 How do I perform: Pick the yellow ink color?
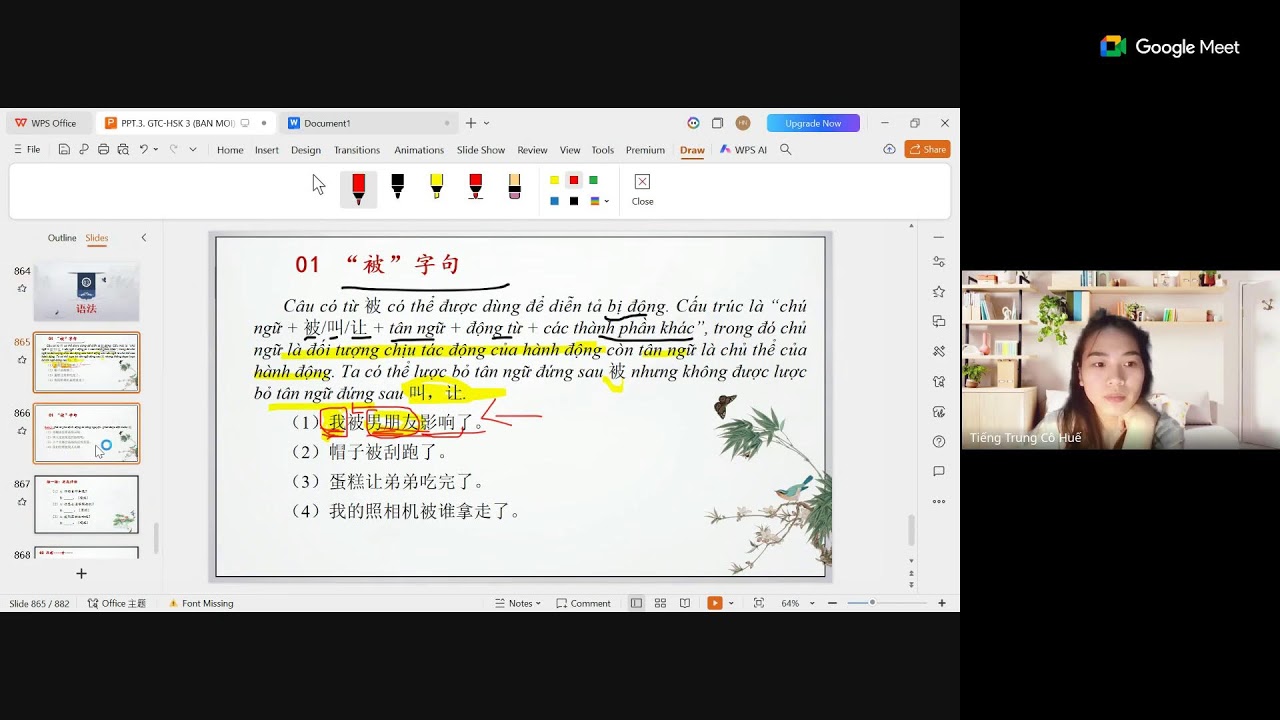(x=554, y=180)
